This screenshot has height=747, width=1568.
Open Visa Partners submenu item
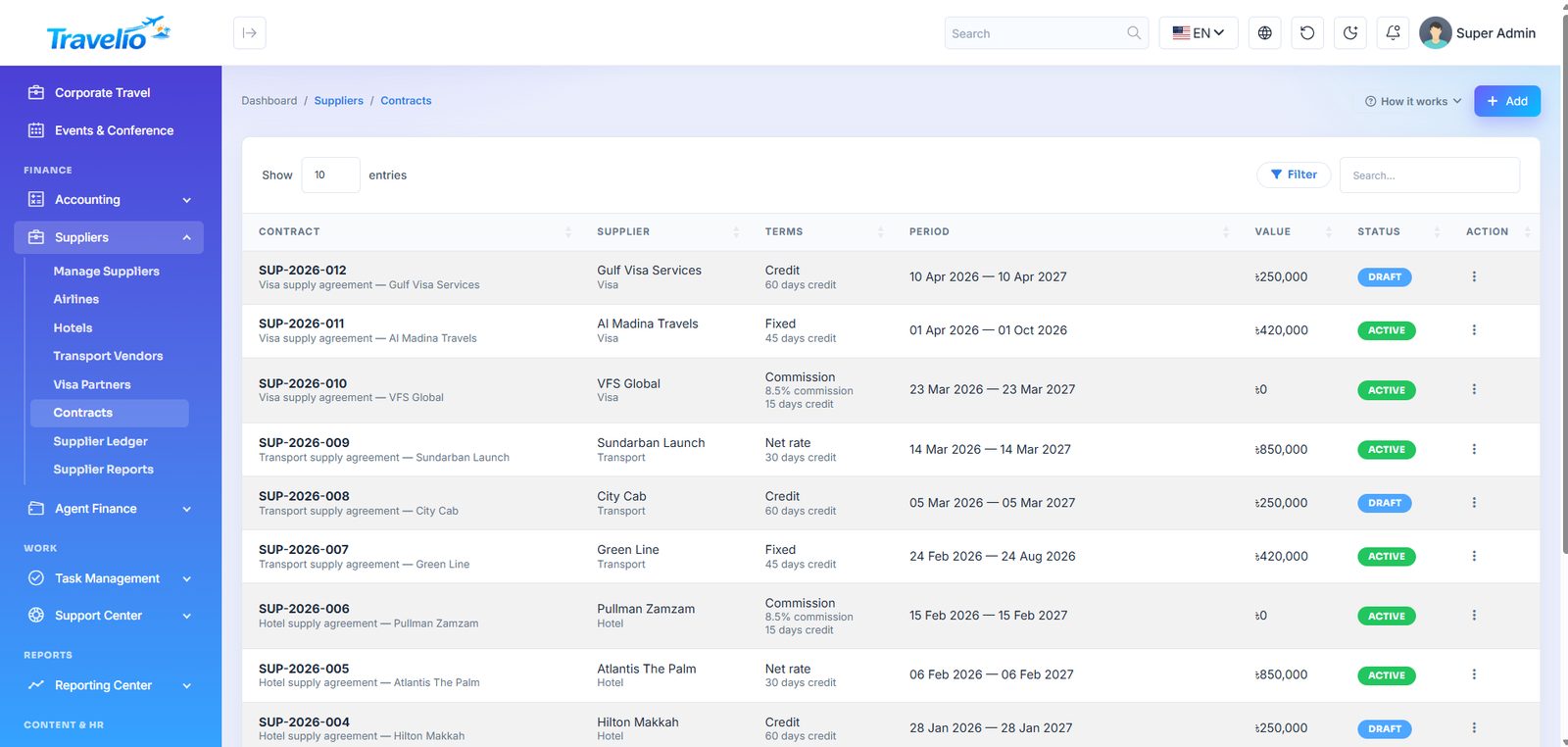(92, 384)
